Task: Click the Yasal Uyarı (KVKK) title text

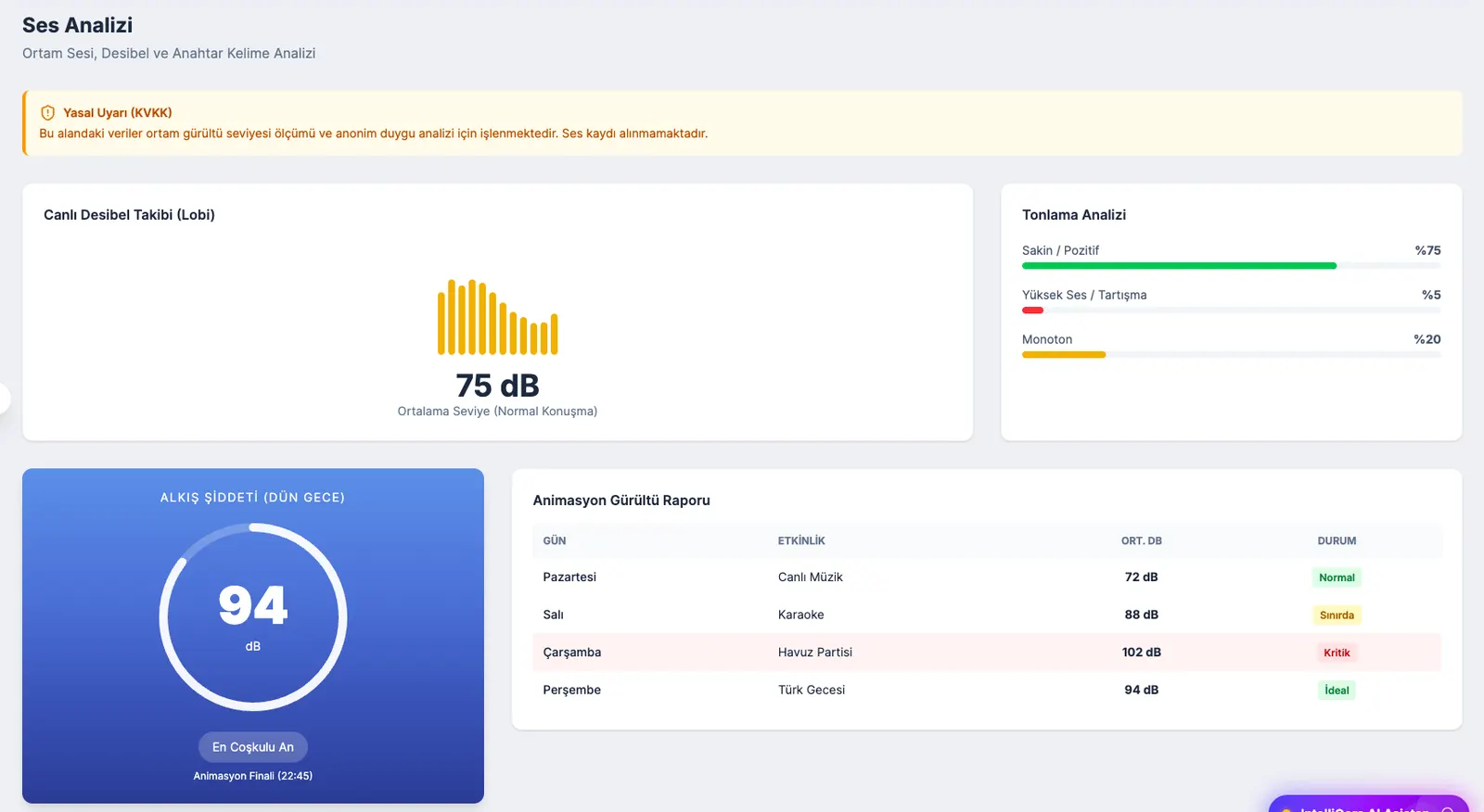Action: coord(118,113)
